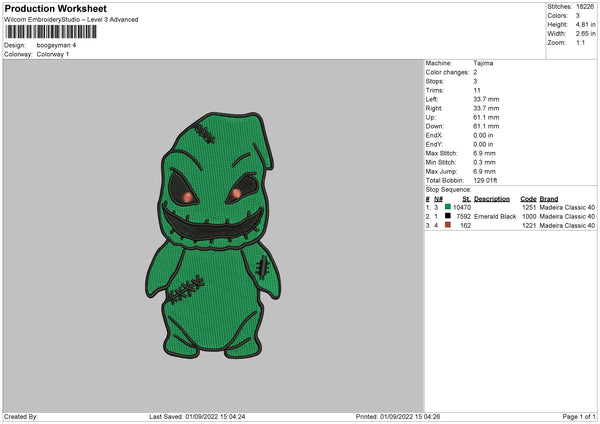The height and width of the screenshot is (424, 600).
Task: Click the design name boogeyman 4
Action: (56, 45)
